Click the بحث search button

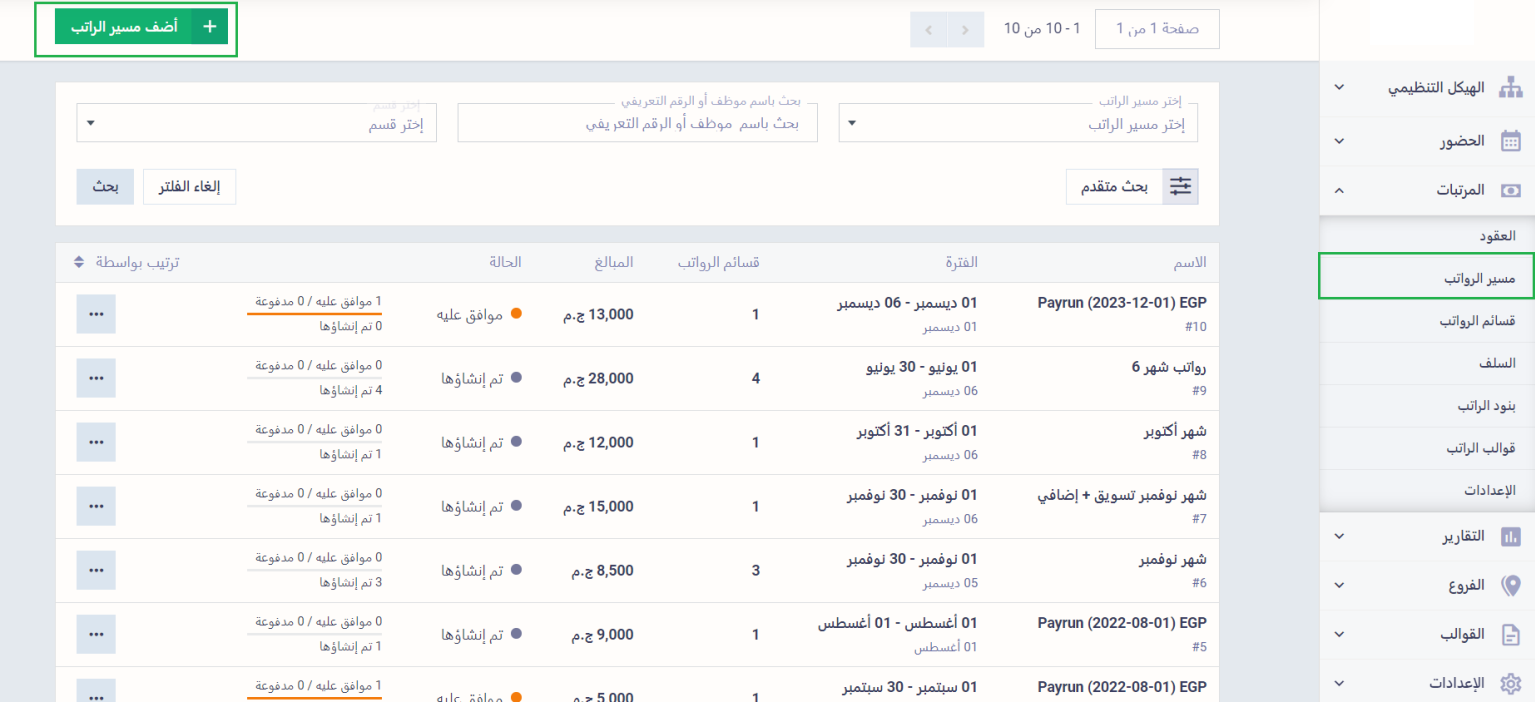(105, 186)
